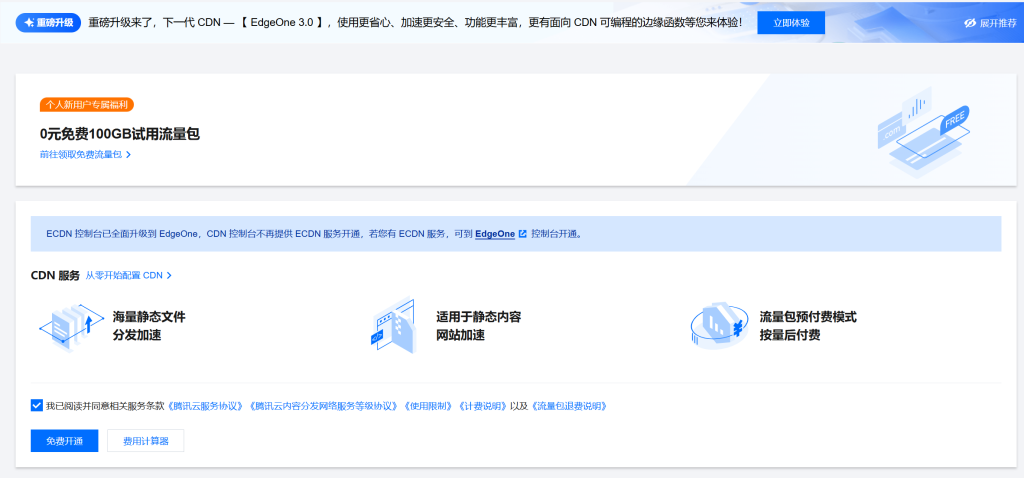Click the 适用于静态内容 网站加速 text

(x=479, y=327)
